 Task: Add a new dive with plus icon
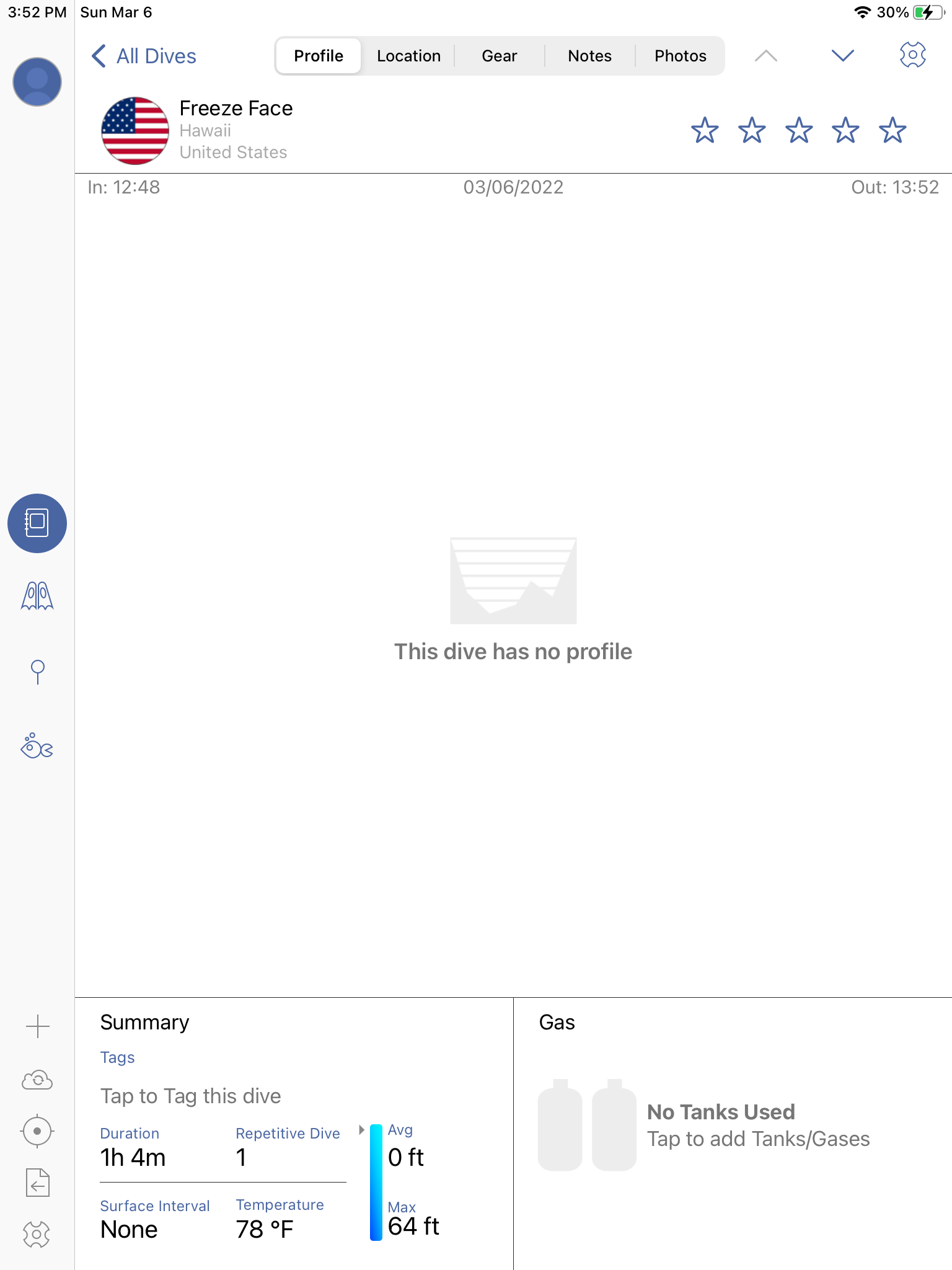(37, 1026)
